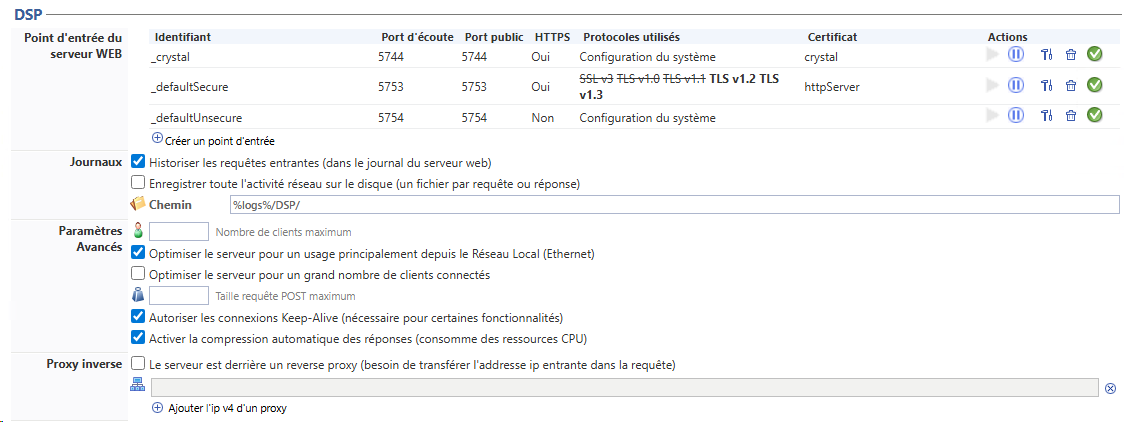Disable 'Historiser les requêtes entrantes' checkbox
The height and width of the screenshot is (422, 1124).
tap(139, 162)
